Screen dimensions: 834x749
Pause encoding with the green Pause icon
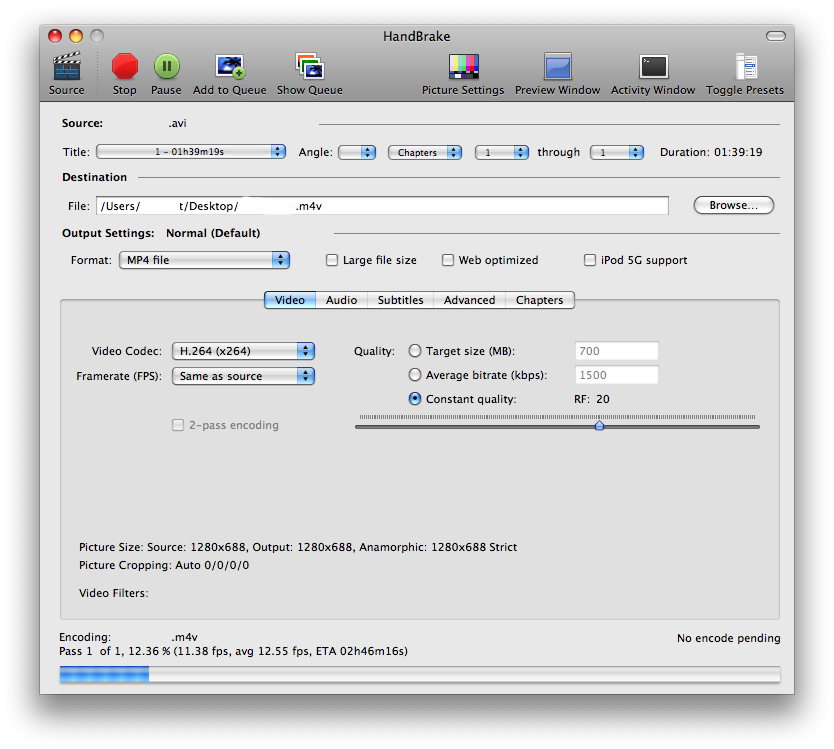tap(166, 66)
